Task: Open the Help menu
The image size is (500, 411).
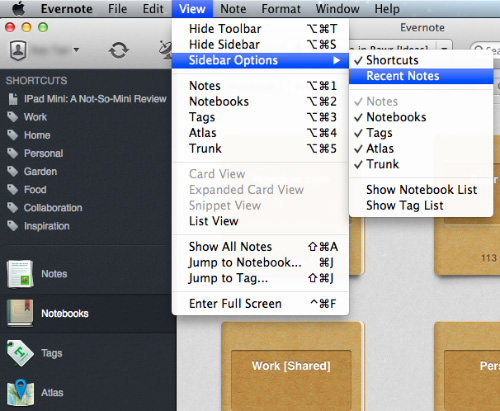Action: pos(387,9)
